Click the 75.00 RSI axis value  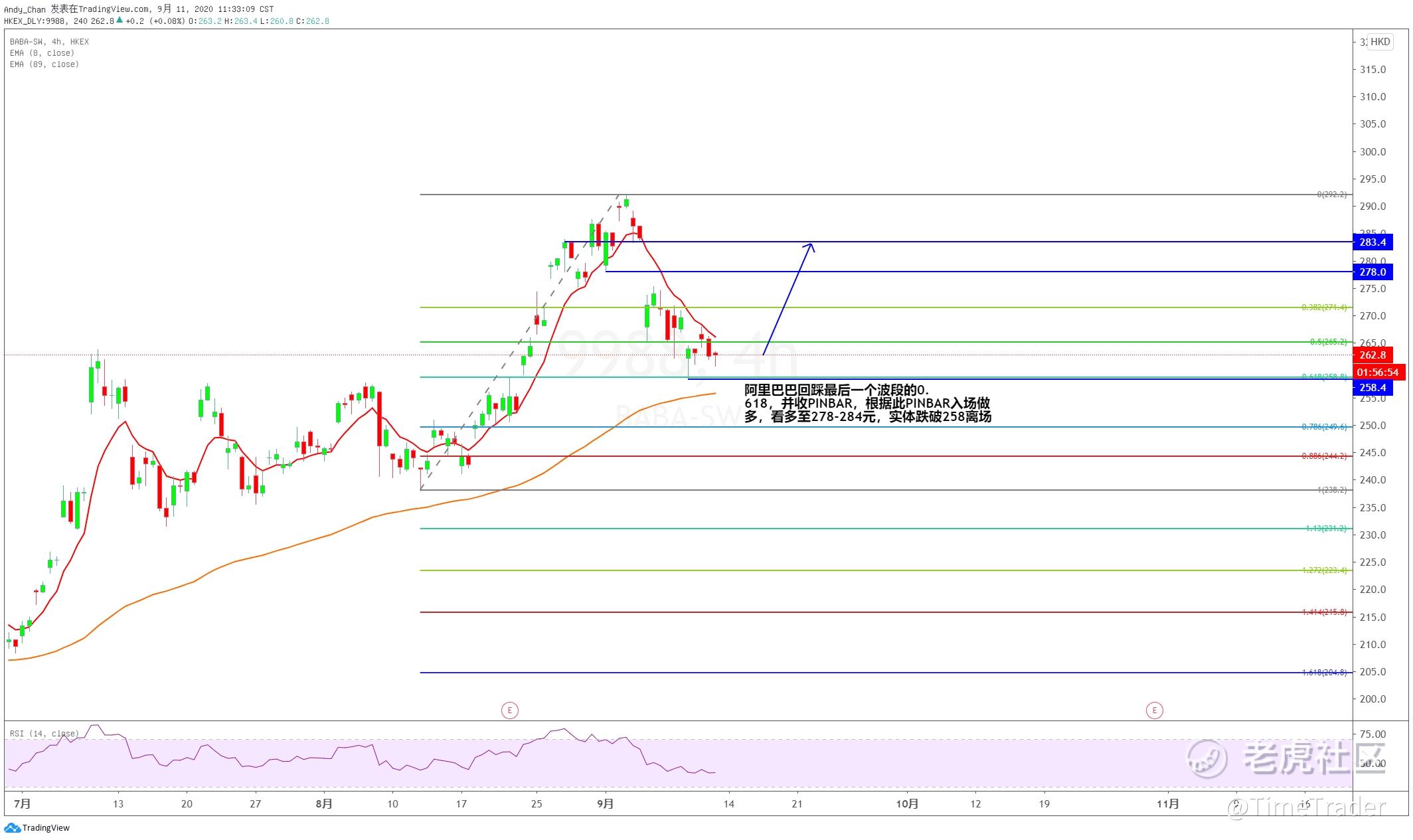point(1373,734)
